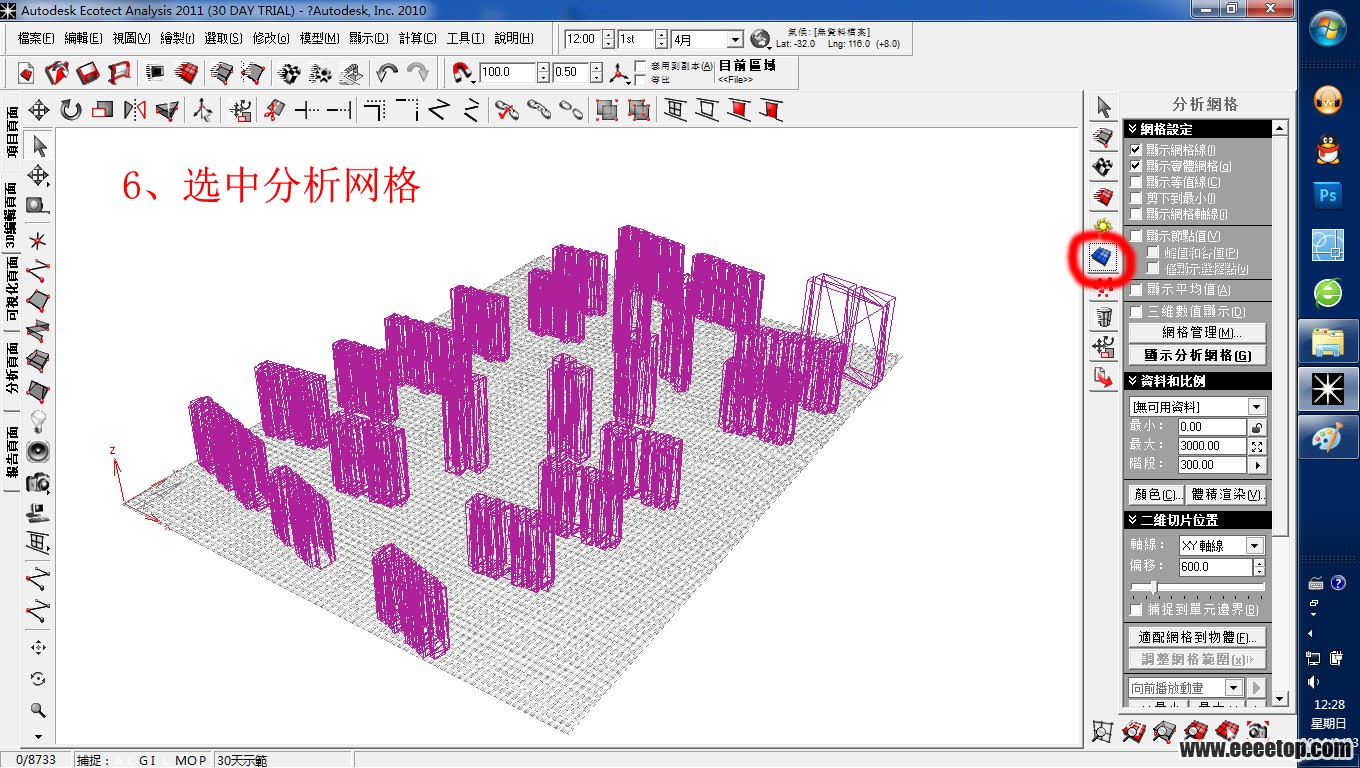The image size is (1360, 768).
Task: Click the fit-range arrows icon beside 最大 field
Action: tap(1257, 446)
